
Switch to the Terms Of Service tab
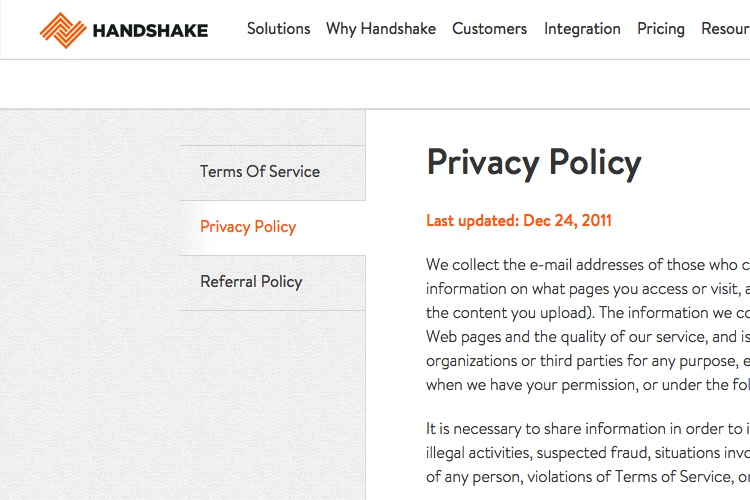(273, 173)
